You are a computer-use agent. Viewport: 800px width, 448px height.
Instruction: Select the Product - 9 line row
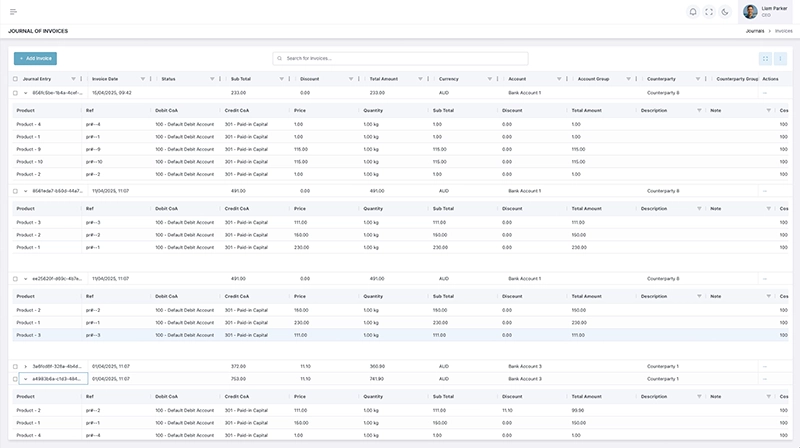[401, 150]
